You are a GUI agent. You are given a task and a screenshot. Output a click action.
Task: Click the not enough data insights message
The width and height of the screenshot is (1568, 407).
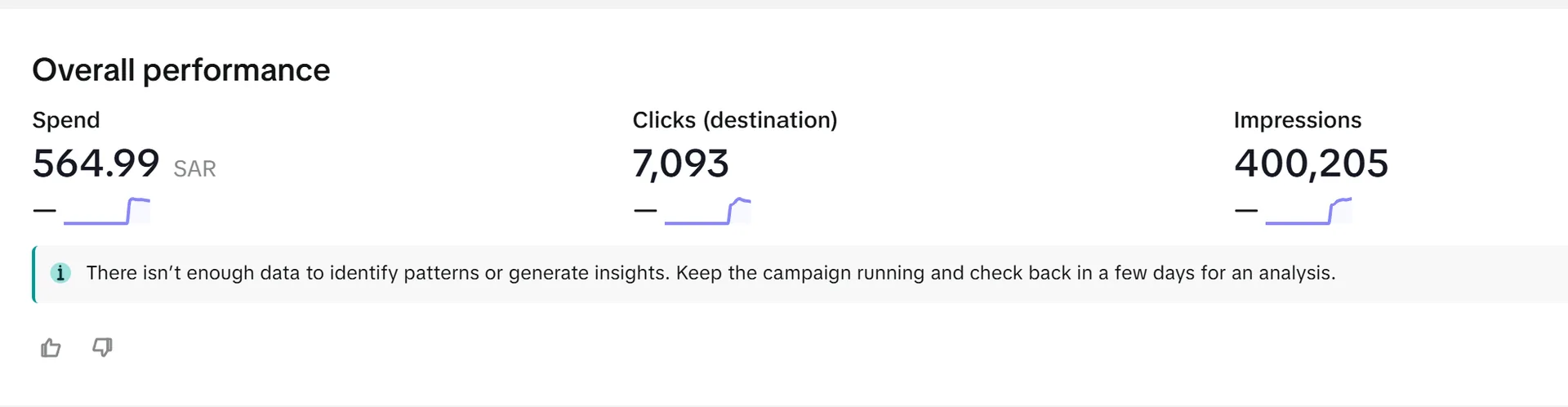click(x=710, y=273)
